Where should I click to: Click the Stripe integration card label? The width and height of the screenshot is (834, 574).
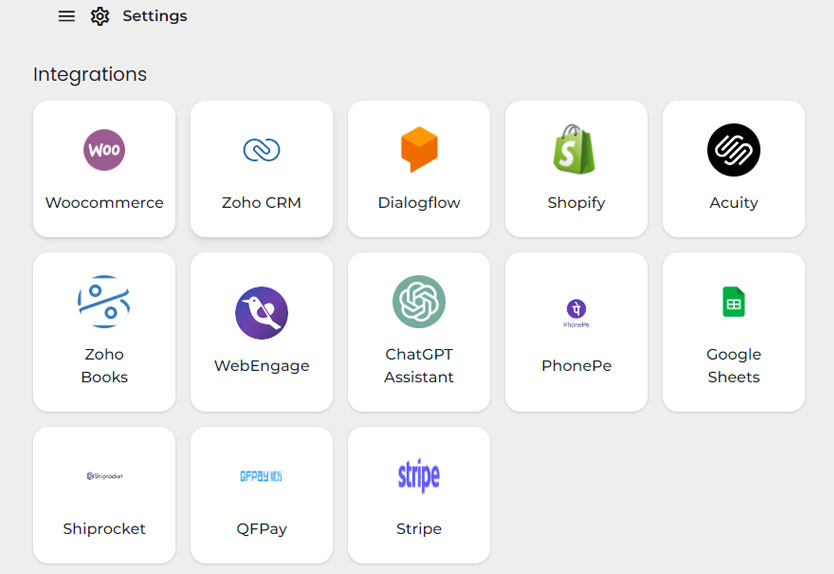coord(419,529)
